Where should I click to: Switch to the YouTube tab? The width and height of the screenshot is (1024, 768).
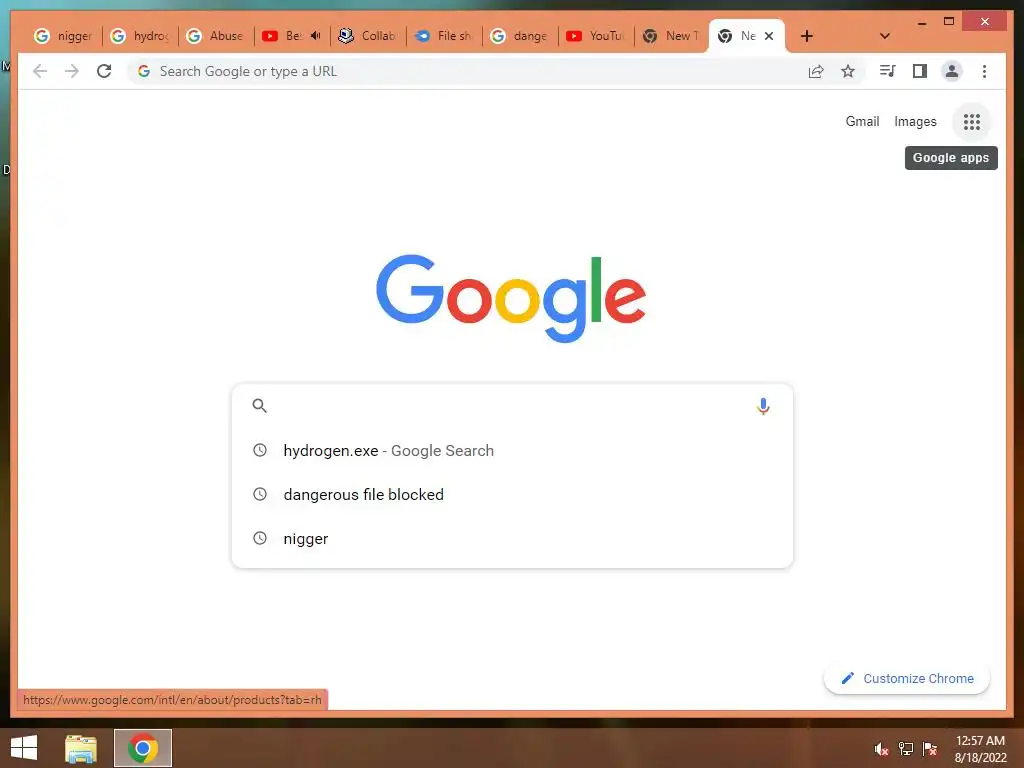coord(596,36)
